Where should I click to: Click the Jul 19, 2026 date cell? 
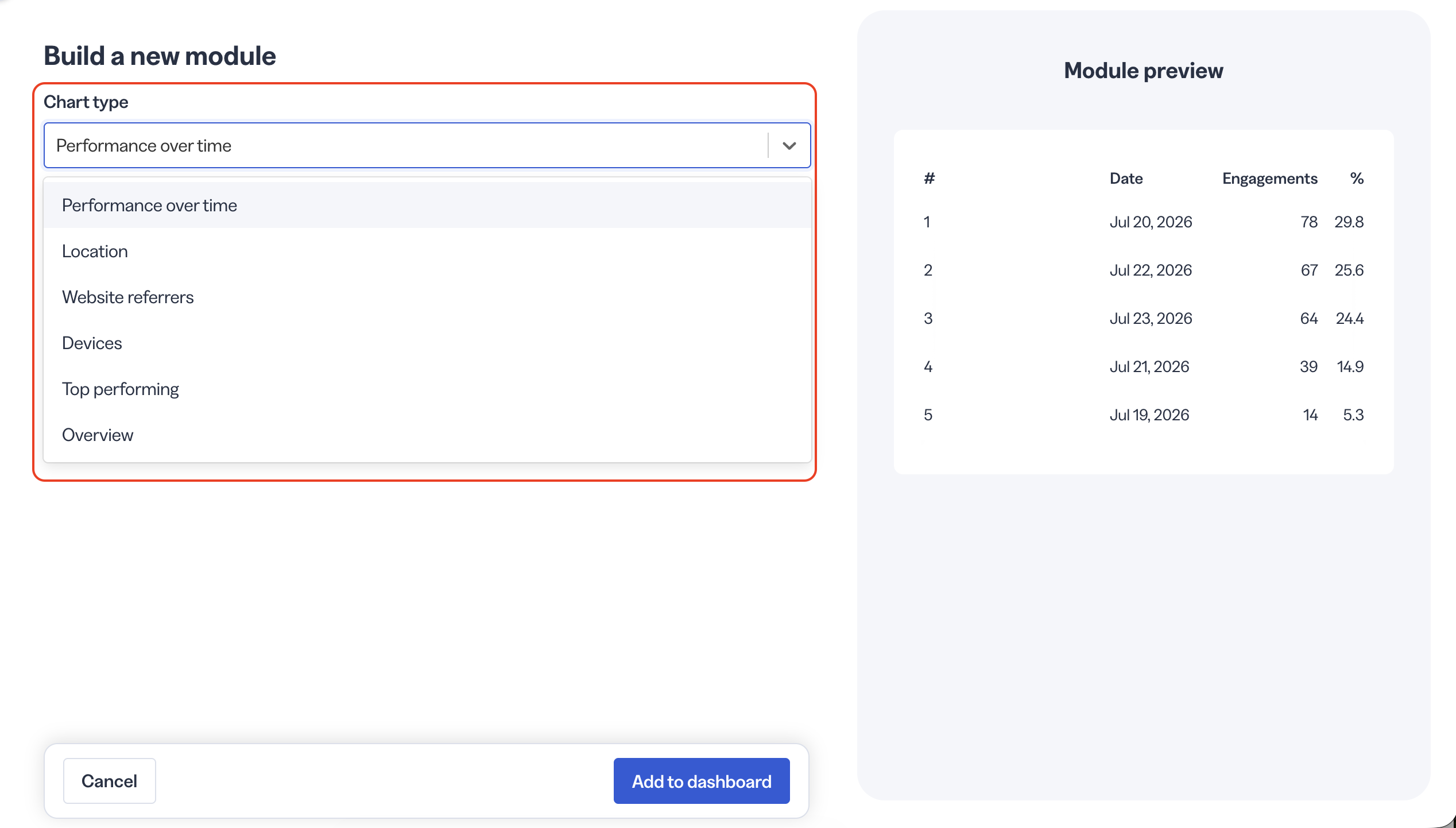pyautogui.click(x=1149, y=415)
